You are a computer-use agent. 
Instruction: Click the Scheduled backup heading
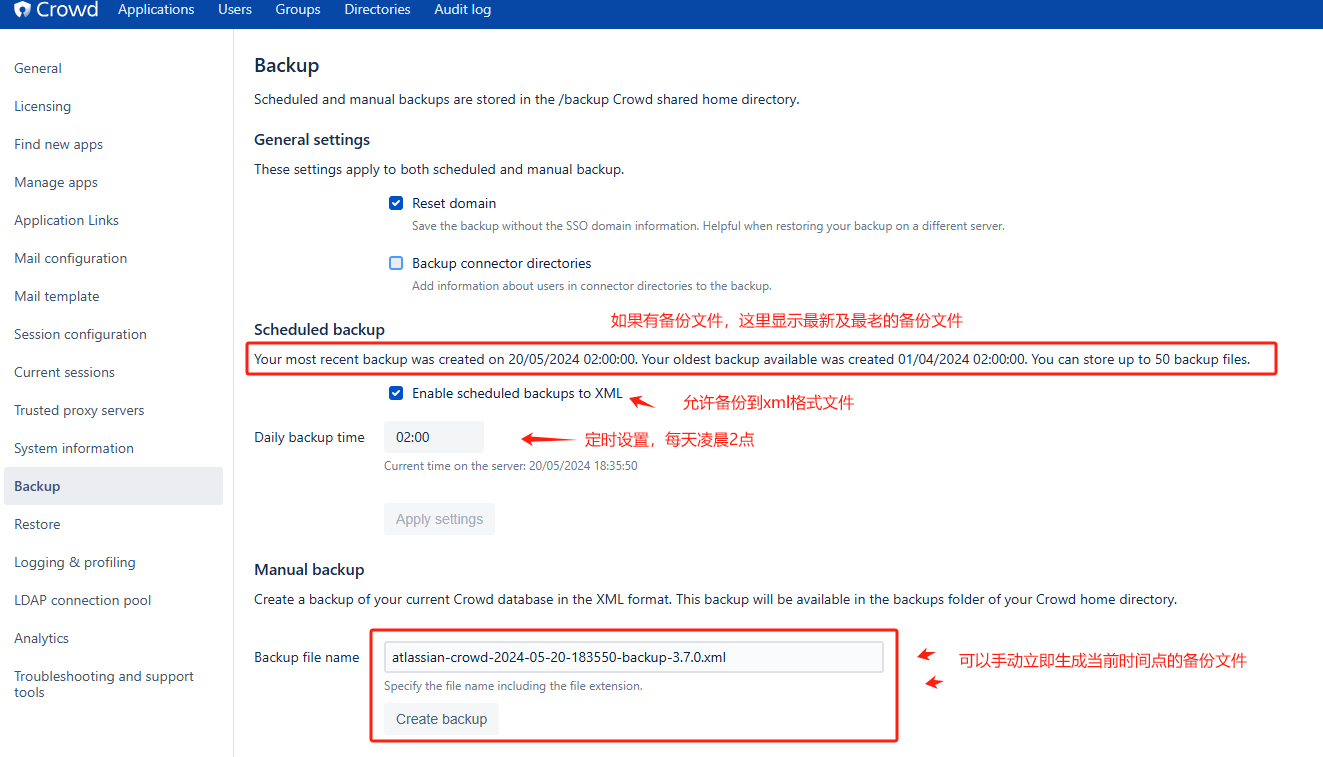click(x=319, y=329)
